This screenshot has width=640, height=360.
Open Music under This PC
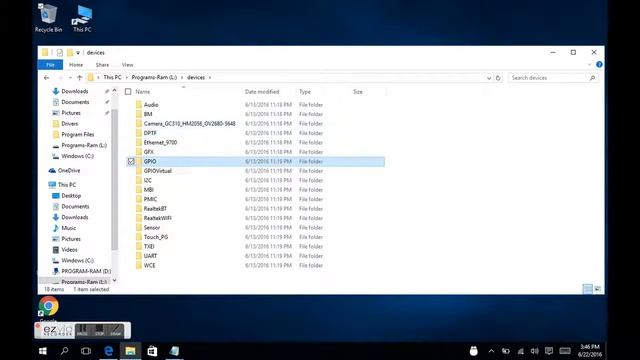coord(69,228)
